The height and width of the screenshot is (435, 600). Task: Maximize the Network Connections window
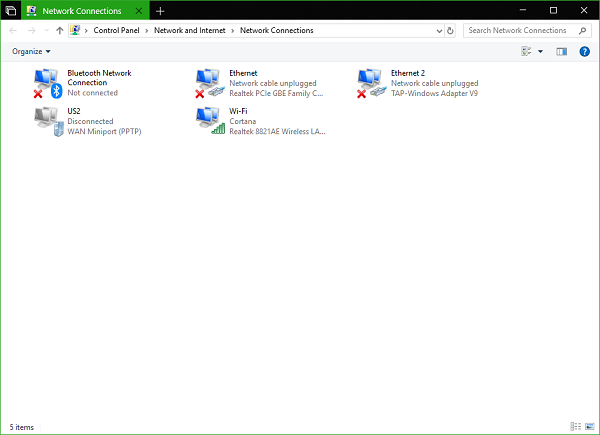coord(553,10)
